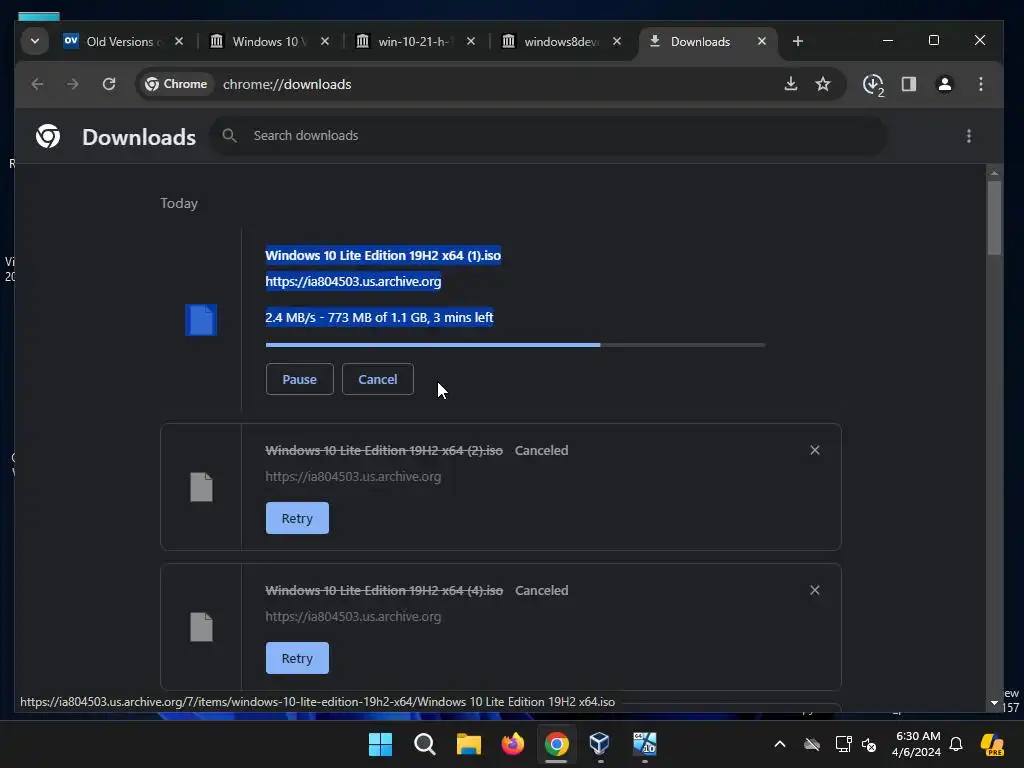Open the Chrome three-dot main menu
1024x768 pixels.
pos(981,84)
